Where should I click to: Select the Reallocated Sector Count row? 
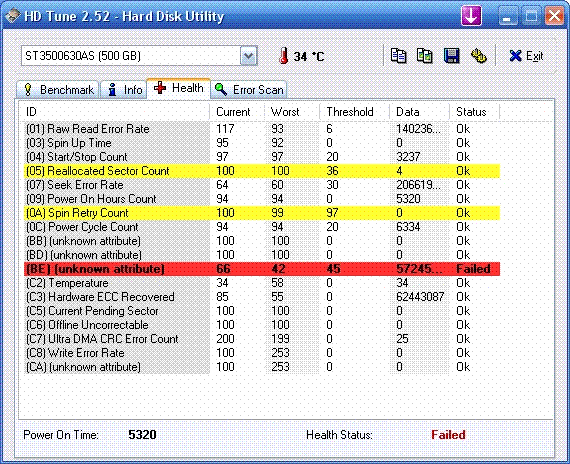(262, 171)
